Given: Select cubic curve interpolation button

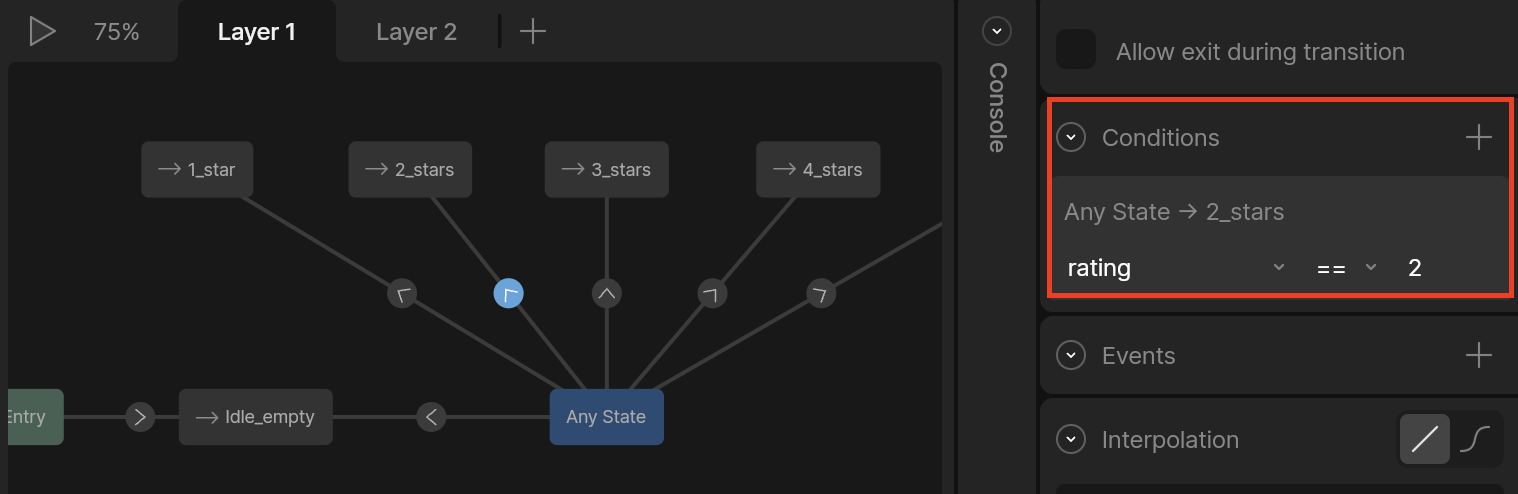Looking at the screenshot, I should (x=1475, y=439).
